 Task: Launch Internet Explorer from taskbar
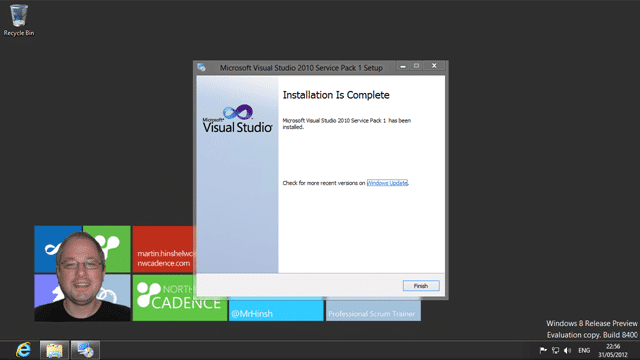[x=23, y=350]
